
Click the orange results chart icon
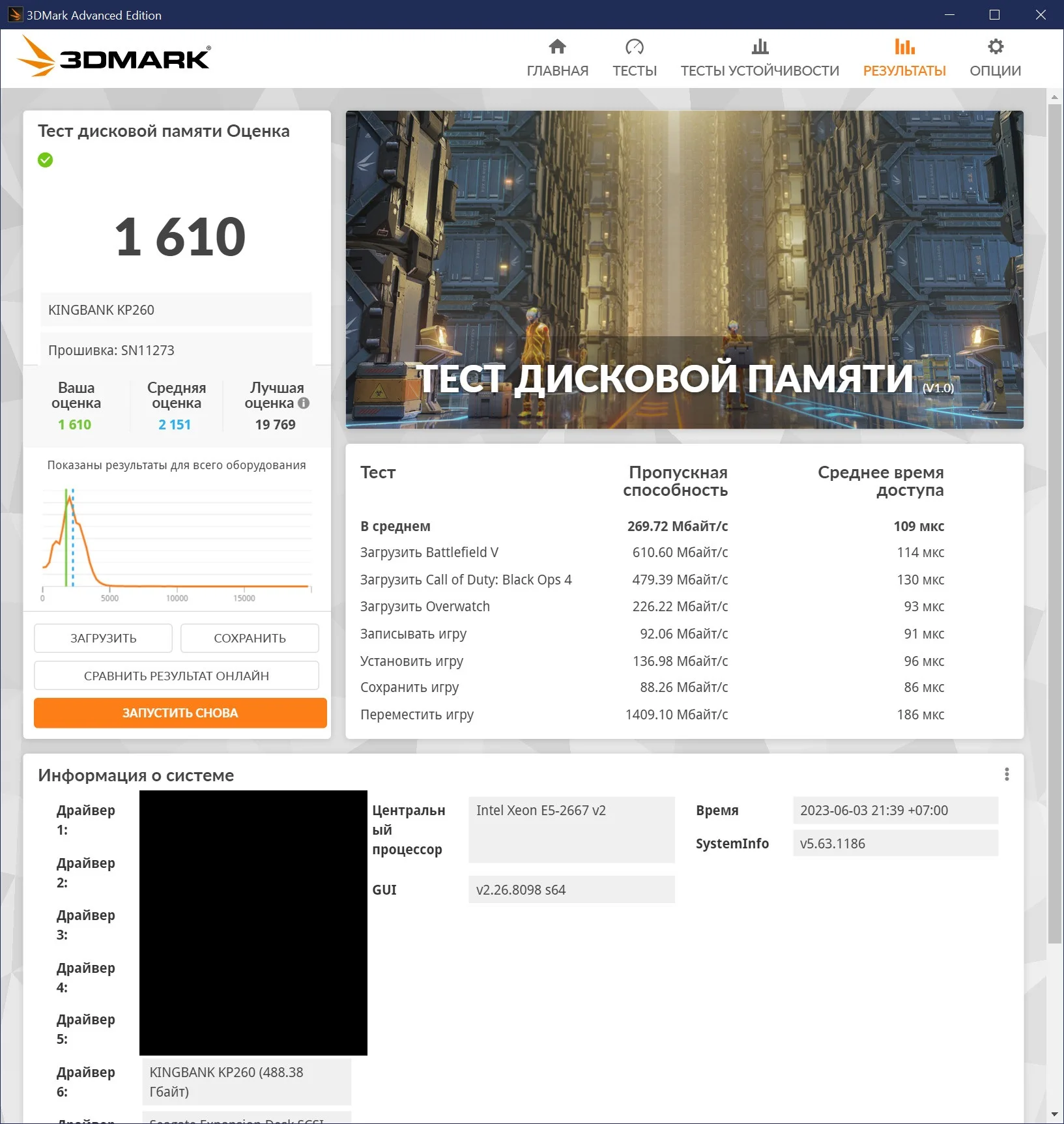click(904, 47)
